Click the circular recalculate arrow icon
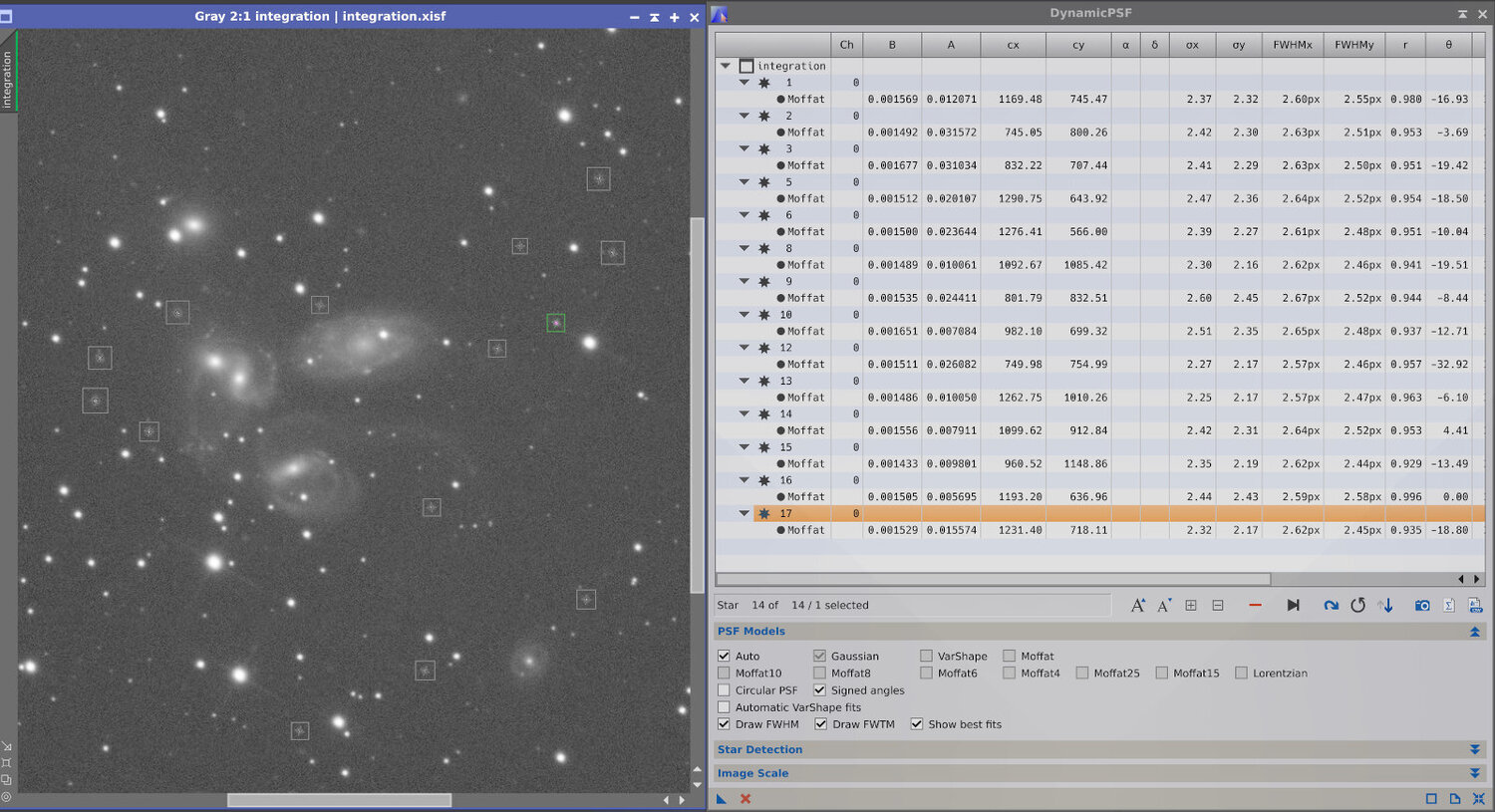This screenshot has width=1495, height=812. 1357,606
